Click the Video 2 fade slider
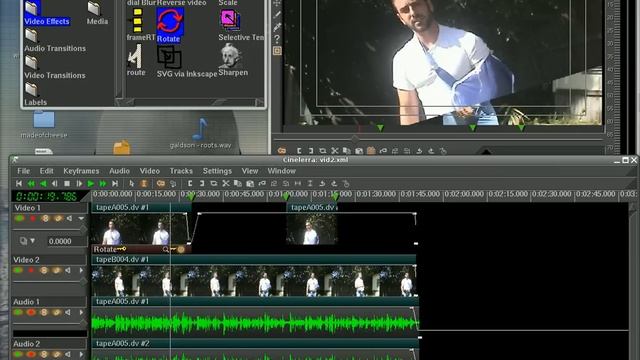This screenshot has height=360, width=640. coord(50,281)
